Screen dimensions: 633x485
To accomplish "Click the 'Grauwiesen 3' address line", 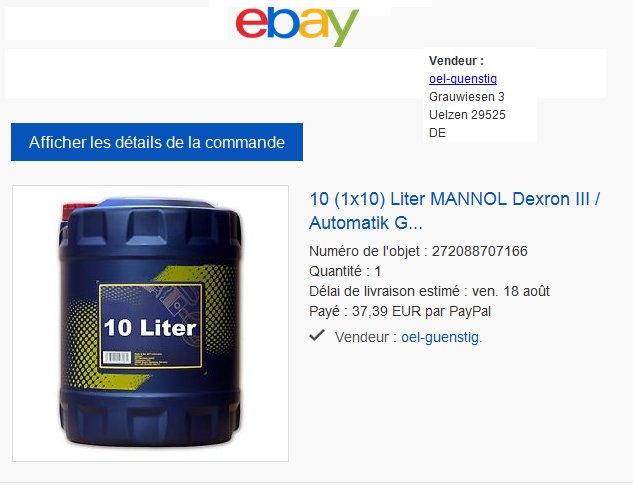I will [x=467, y=97].
